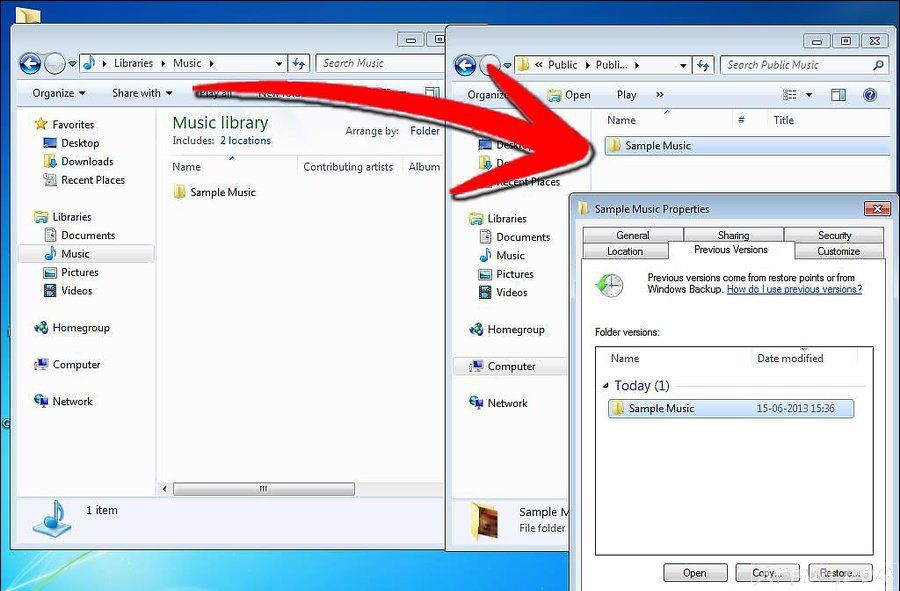Open the Sharing tab in Properties
The width and height of the screenshot is (900, 591).
point(733,235)
